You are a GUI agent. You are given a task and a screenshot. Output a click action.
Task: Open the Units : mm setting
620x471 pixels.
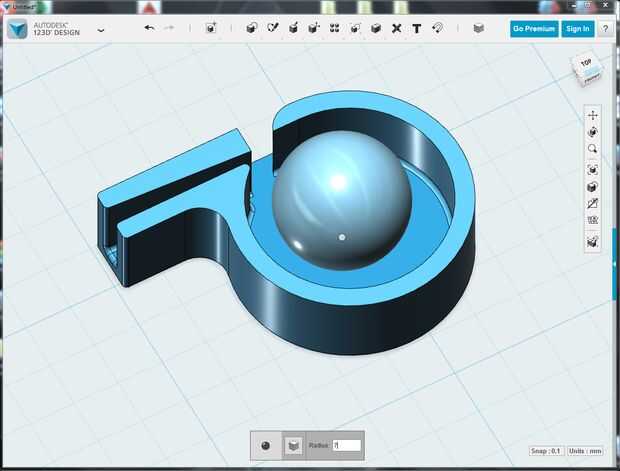585,451
